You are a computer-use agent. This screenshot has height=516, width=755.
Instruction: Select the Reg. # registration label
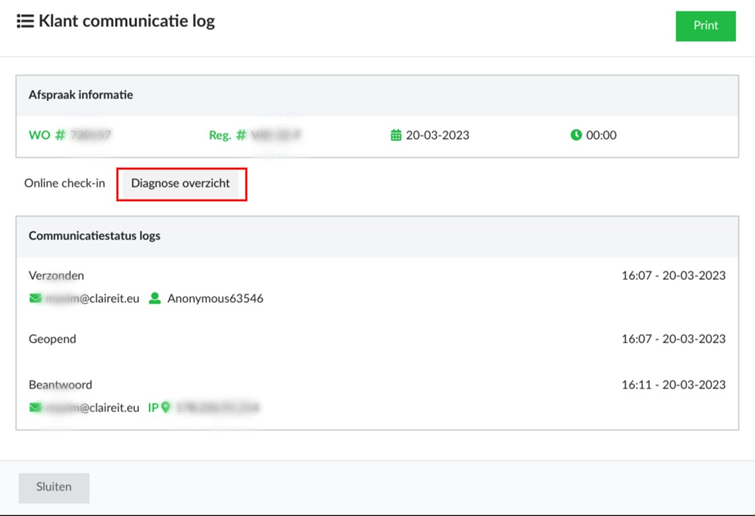point(226,135)
